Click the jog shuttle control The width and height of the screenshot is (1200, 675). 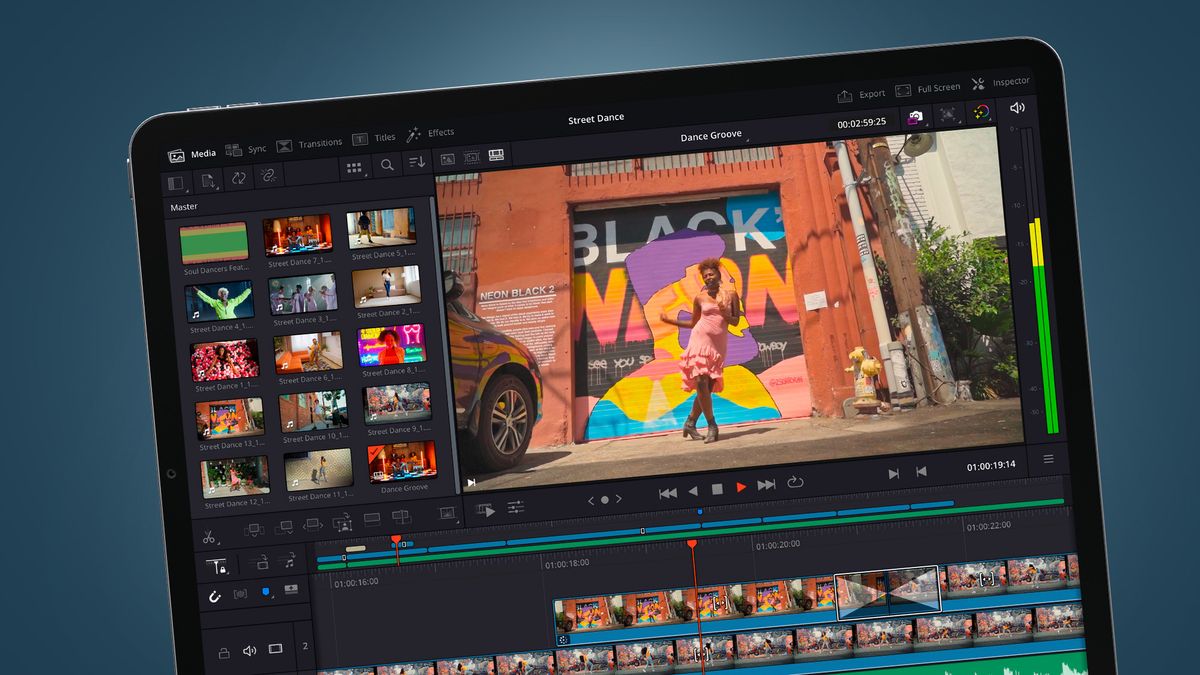[605, 499]
